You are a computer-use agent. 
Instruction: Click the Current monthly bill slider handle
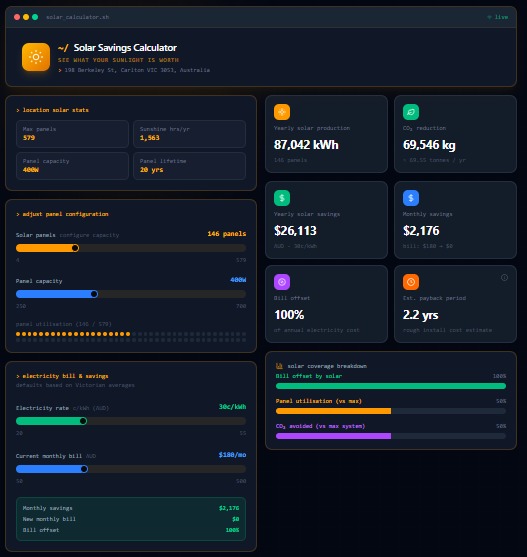pos(84,469)
